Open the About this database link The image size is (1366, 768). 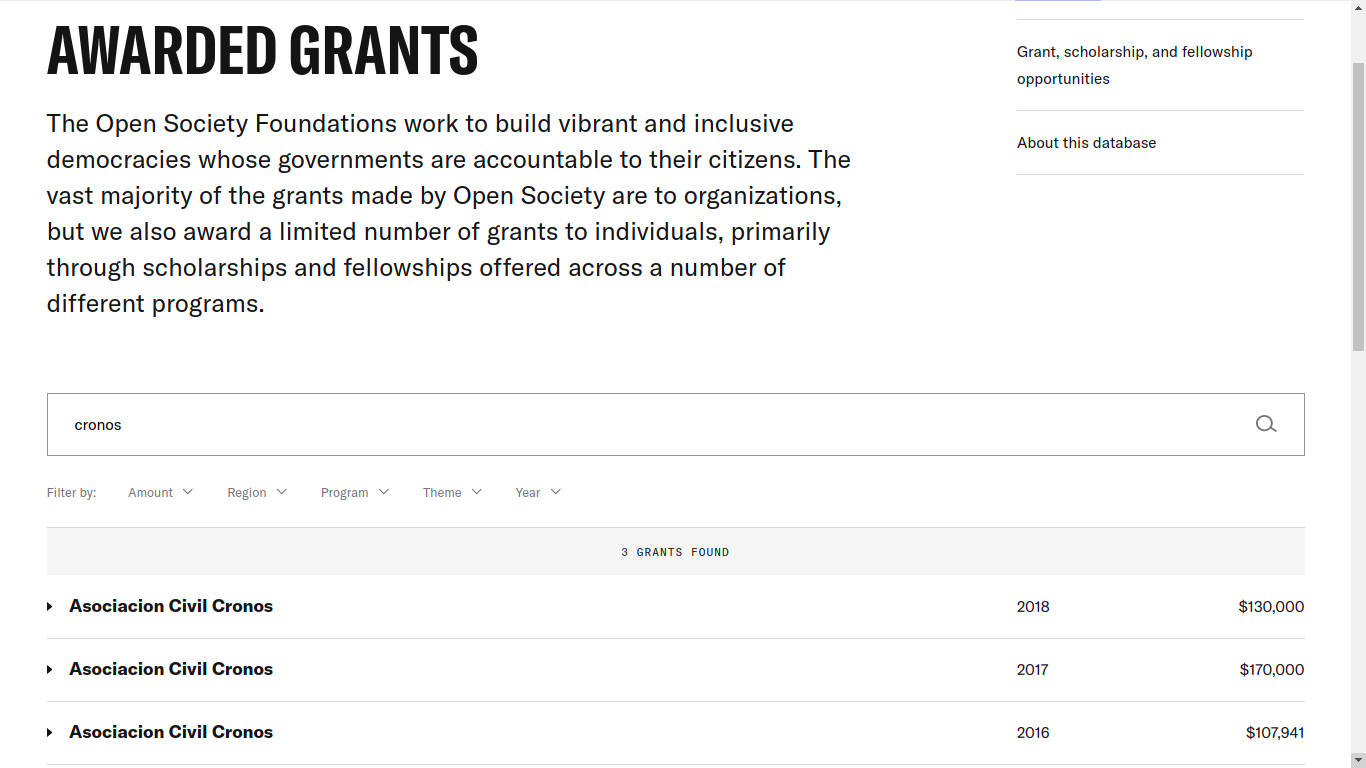point(1086,143)
